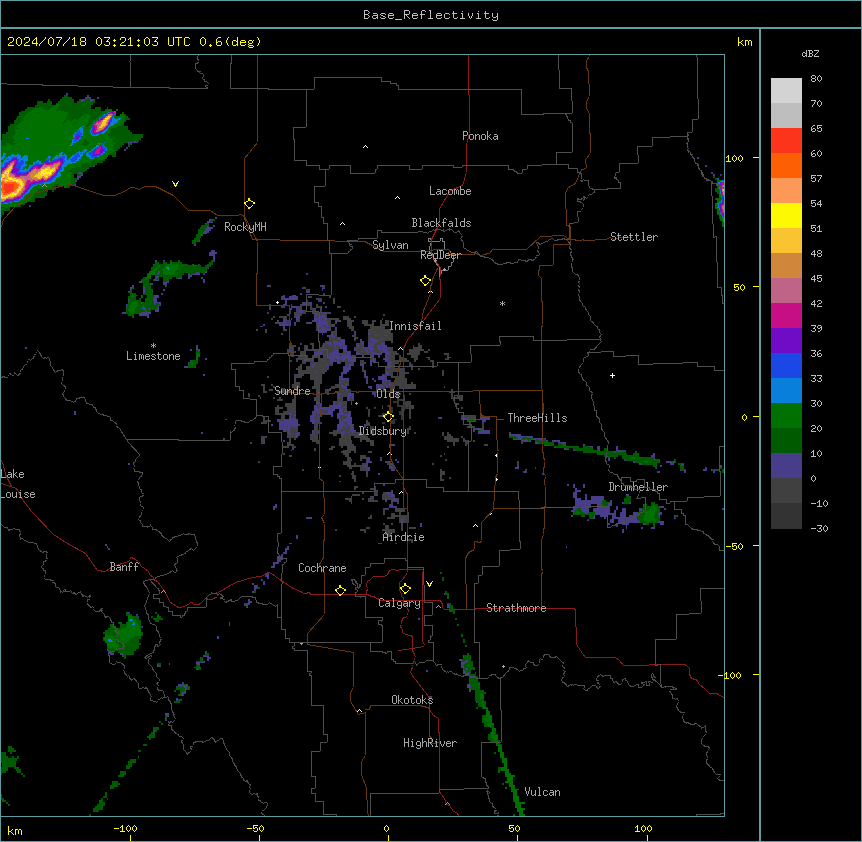Pick the red 65 dBZ legend swatch
The width and height of the screenshot is (862, 842).
coord(786,140)
